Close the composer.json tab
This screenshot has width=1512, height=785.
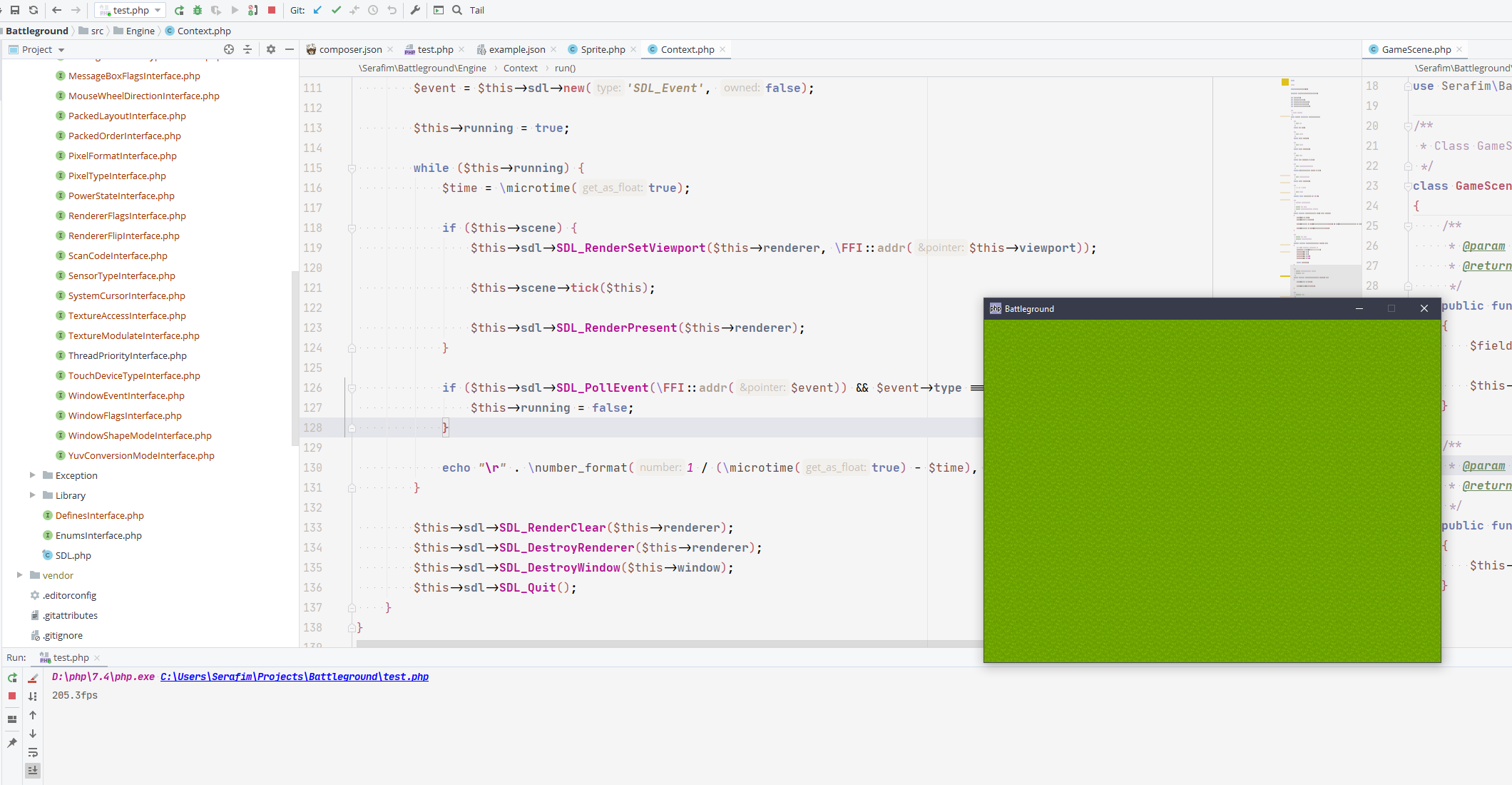[x=390, y=49]
